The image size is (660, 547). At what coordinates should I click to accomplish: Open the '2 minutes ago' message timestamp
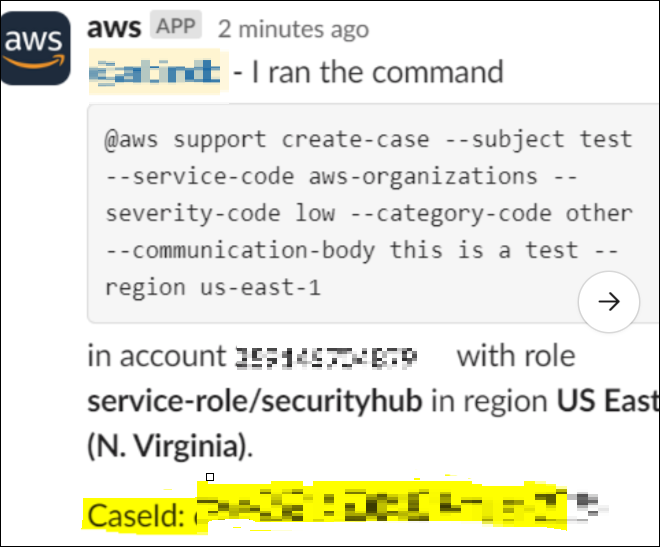click(293, 29)
